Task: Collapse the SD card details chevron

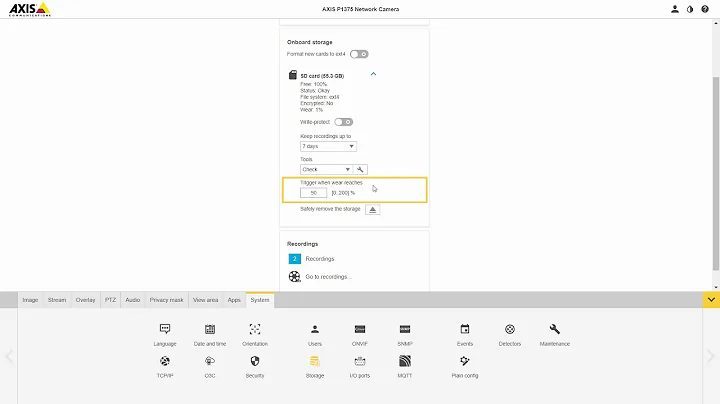Action: tap(373, 74)
